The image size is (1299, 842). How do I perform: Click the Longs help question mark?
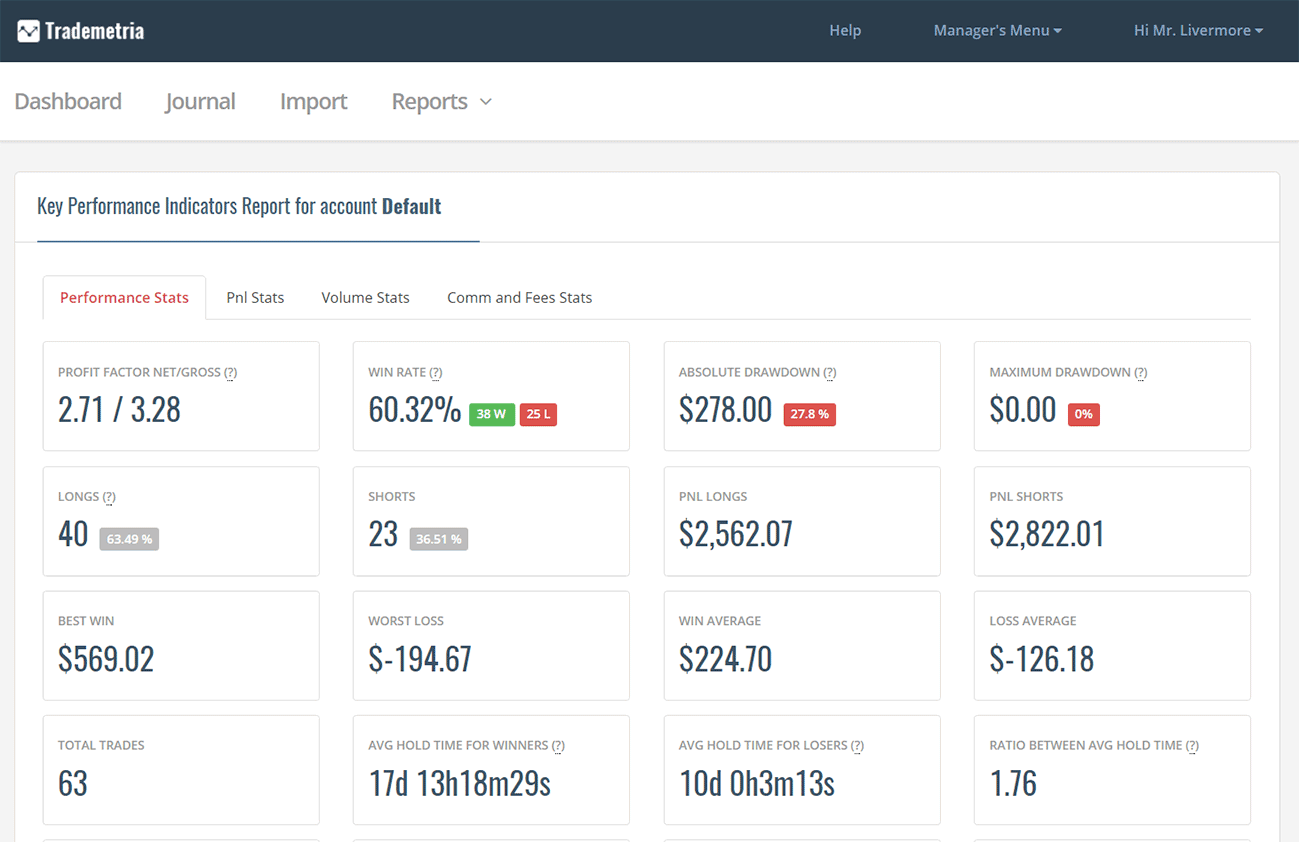pyautogui.click(x=109, y=497)
